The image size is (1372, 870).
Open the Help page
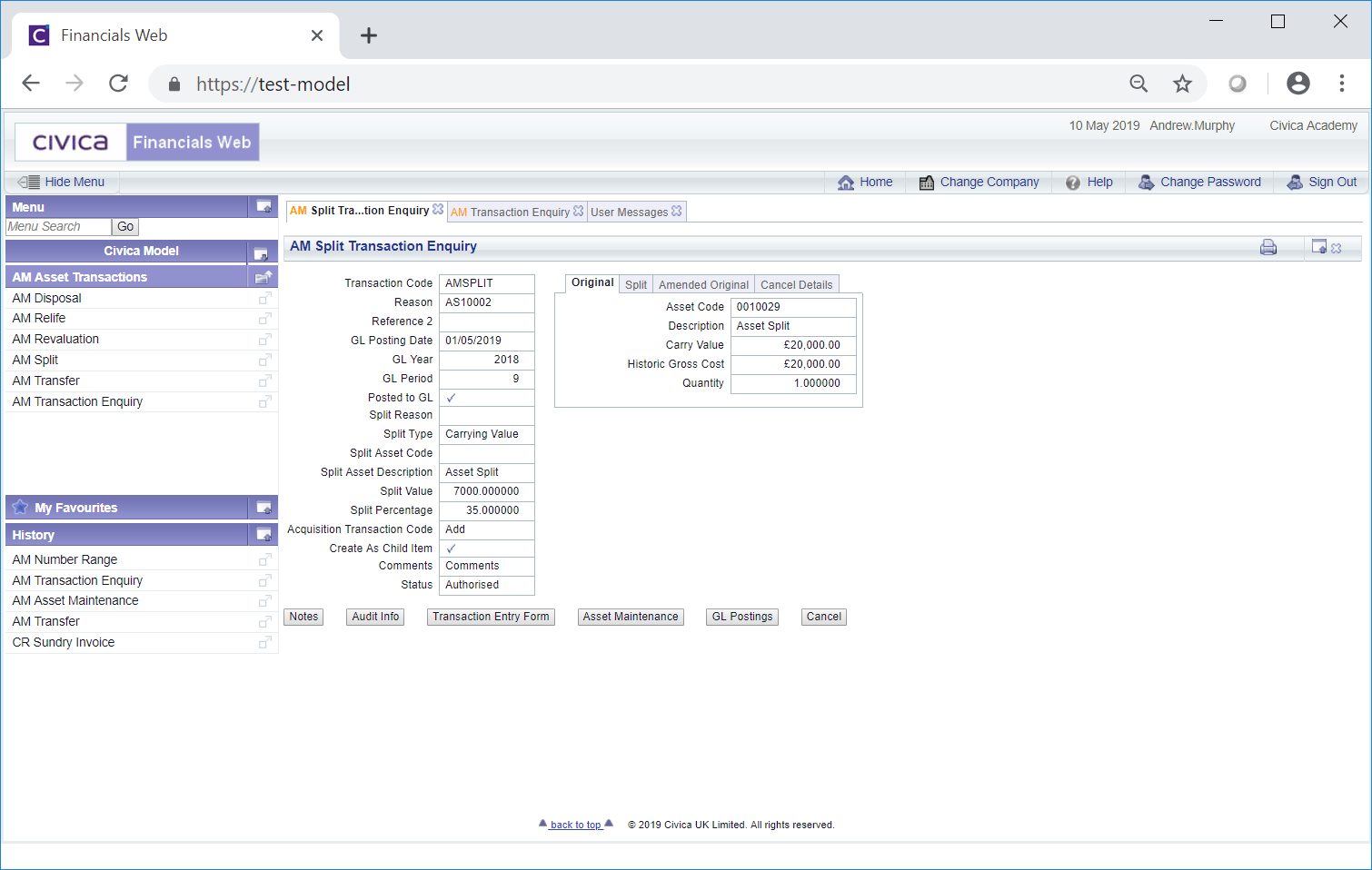(x=1089, y=182)
